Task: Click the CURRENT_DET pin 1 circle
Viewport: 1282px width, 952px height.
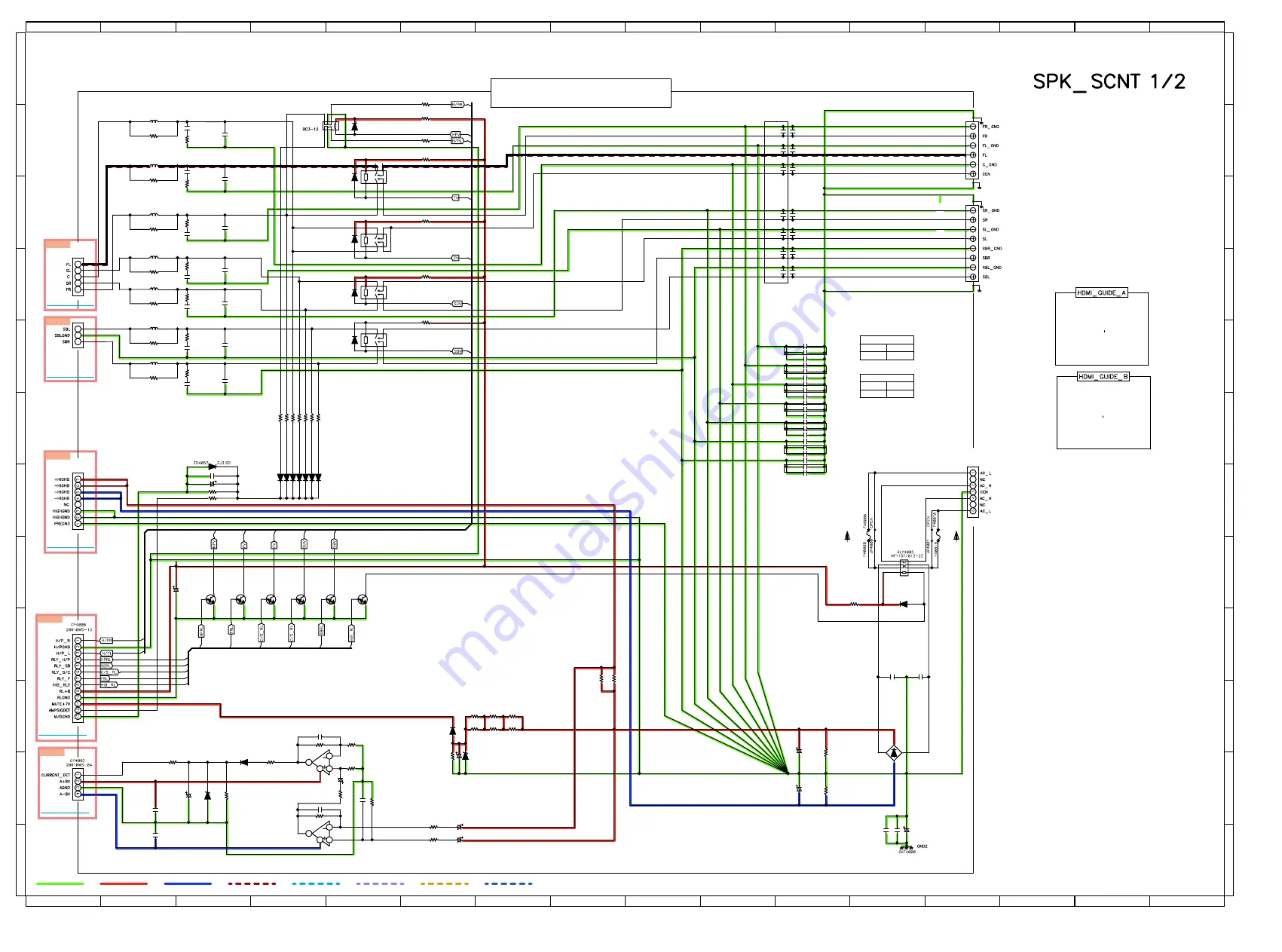Action: [x=78, y=775]
